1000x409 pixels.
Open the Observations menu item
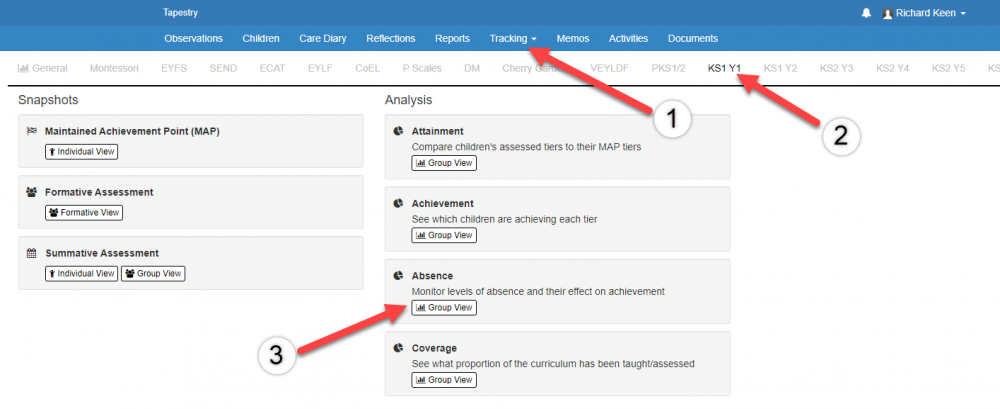194,38
